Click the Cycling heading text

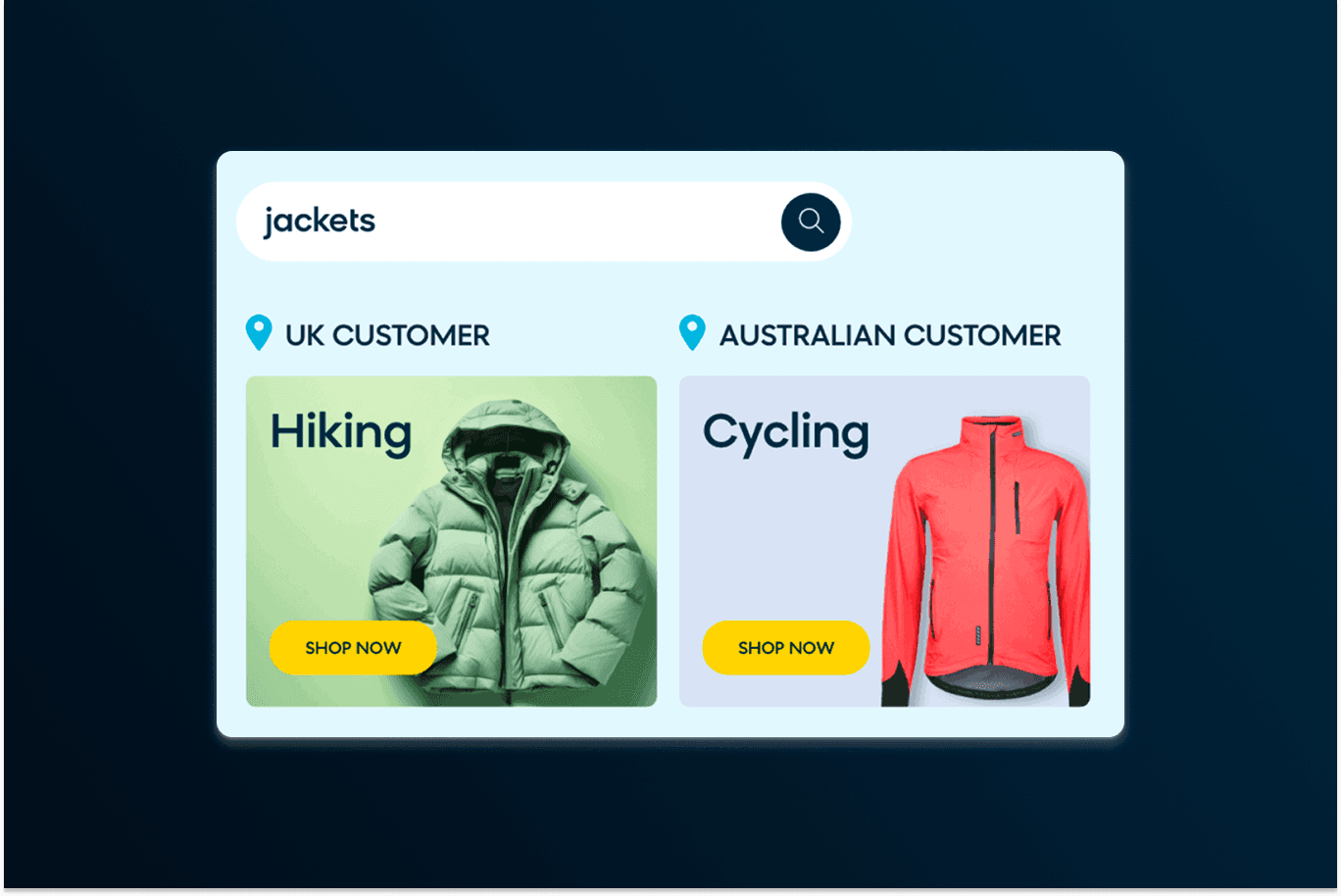pyautogui.click(x=786, y=433)
